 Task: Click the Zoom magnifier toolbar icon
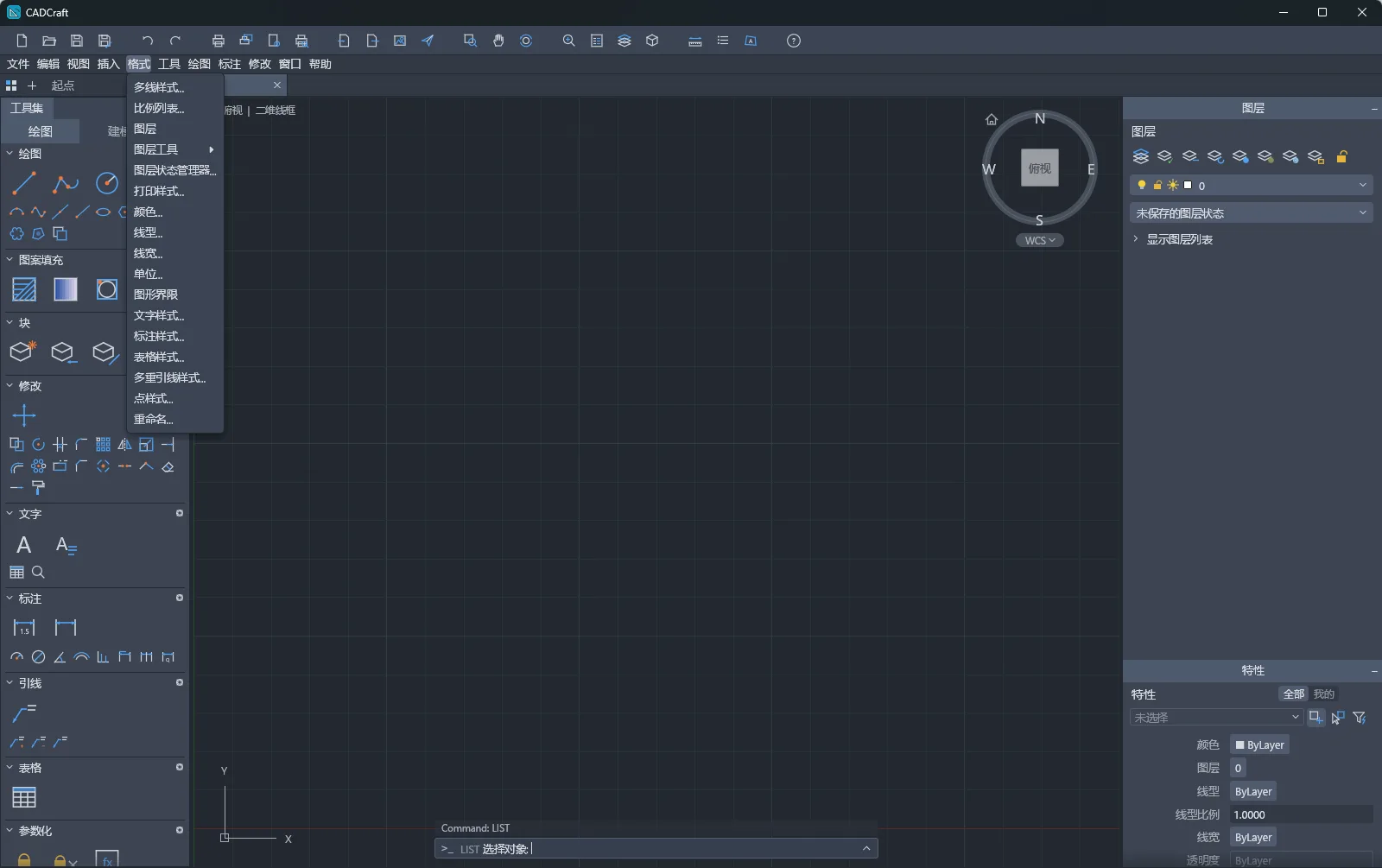(568, 41)
